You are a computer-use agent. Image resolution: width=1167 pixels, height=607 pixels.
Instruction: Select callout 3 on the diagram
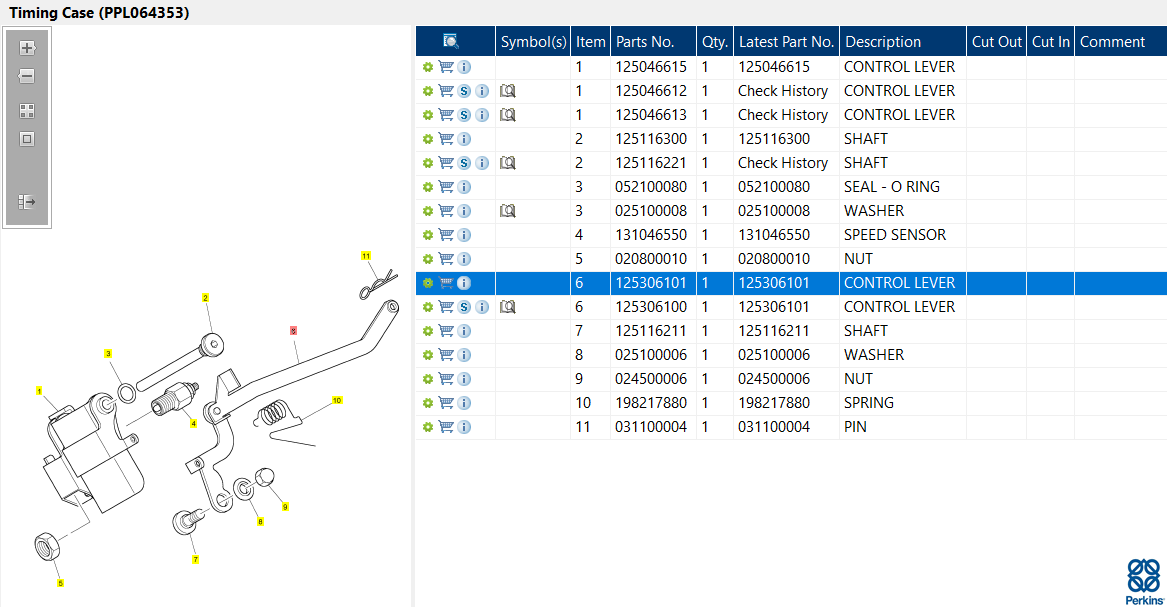pos(108,353)
